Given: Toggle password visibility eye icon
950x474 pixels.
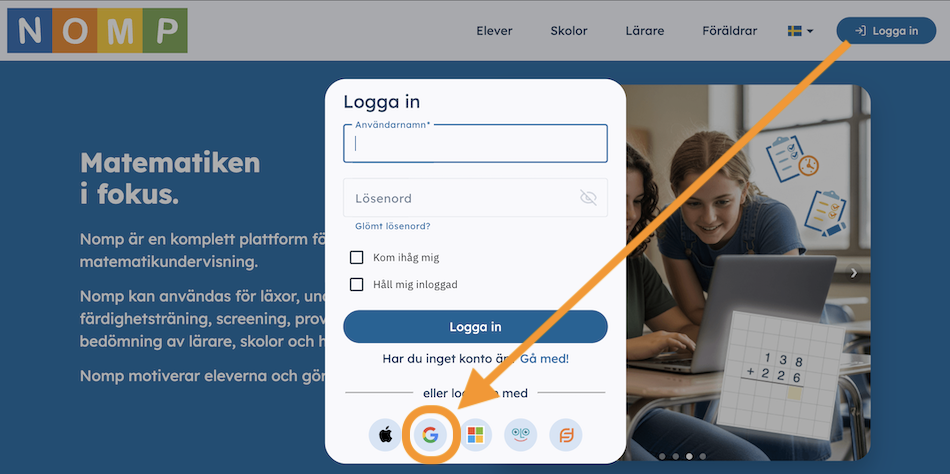Looking at the screenshot, I should (x=588, y=198).
